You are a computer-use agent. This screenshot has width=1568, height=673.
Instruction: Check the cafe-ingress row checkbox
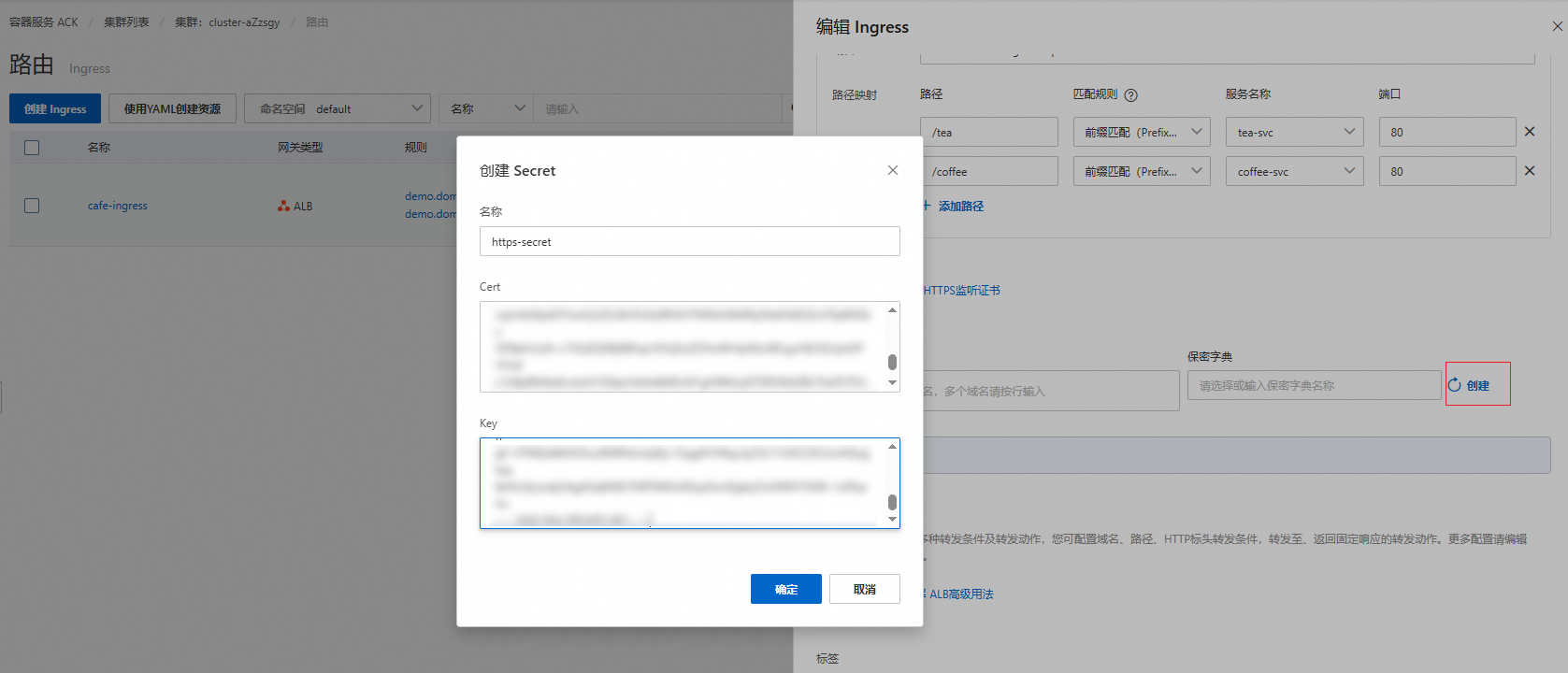click(32, 206)
